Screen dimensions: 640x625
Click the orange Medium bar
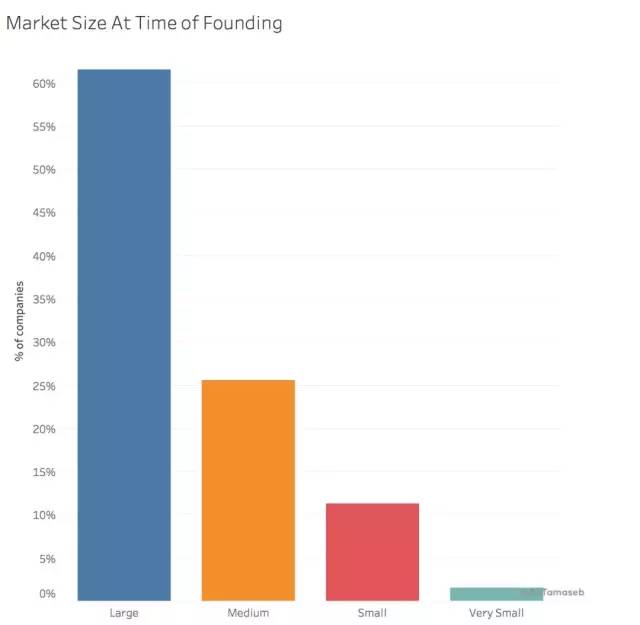(x=248, y=490)
